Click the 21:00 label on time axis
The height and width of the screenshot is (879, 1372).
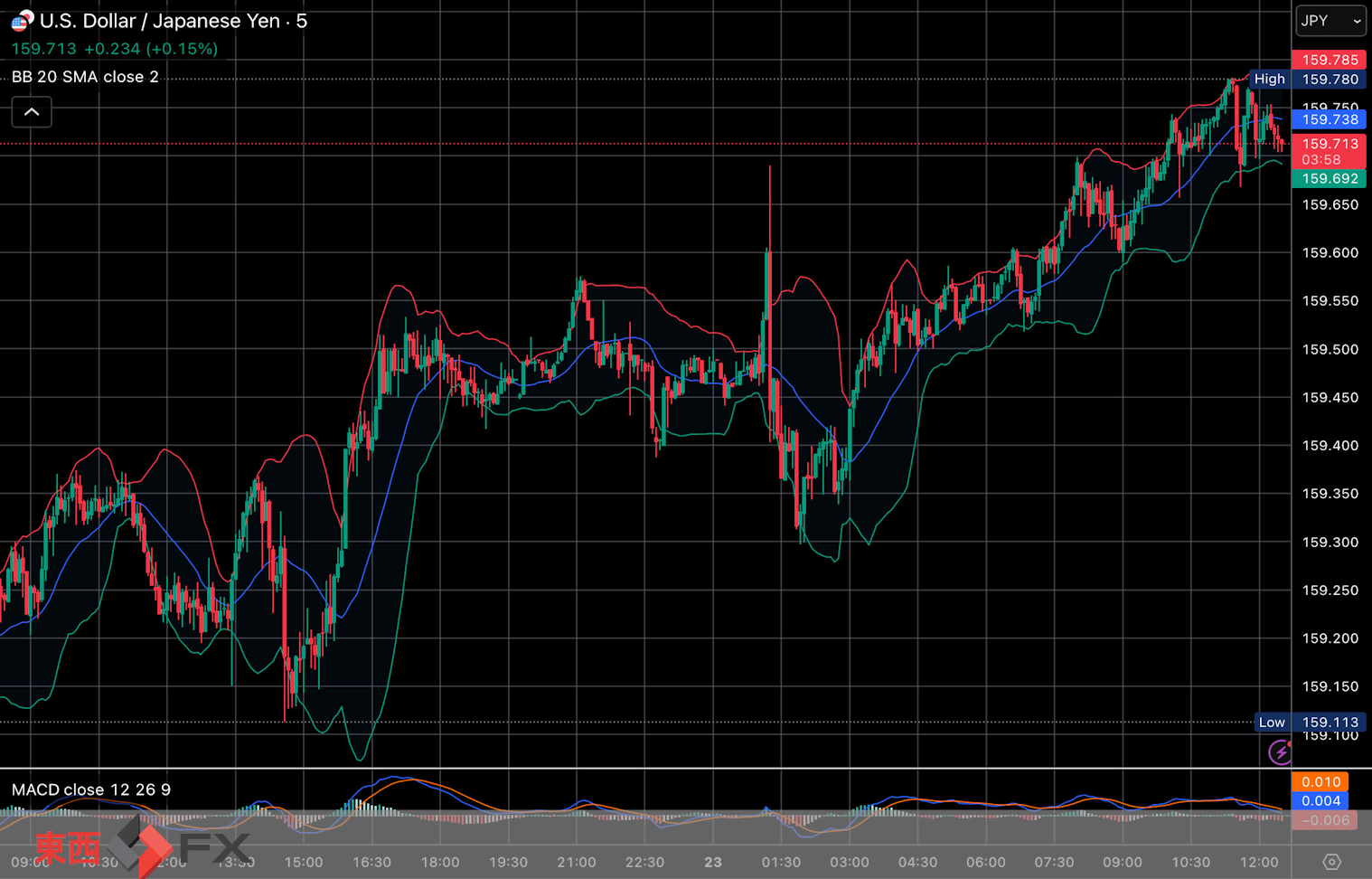click(x=577, y=862)
